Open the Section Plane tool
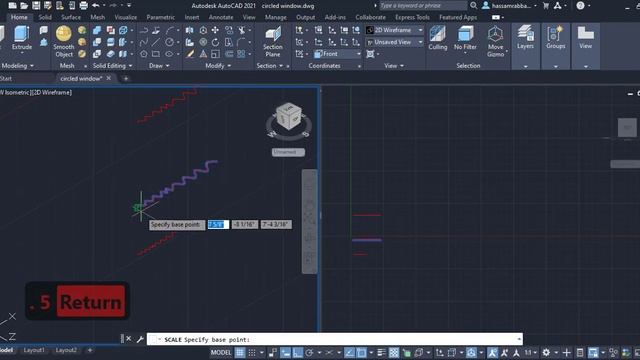The width and height of the screenshot is (640, 360). (x=273, y=41)
